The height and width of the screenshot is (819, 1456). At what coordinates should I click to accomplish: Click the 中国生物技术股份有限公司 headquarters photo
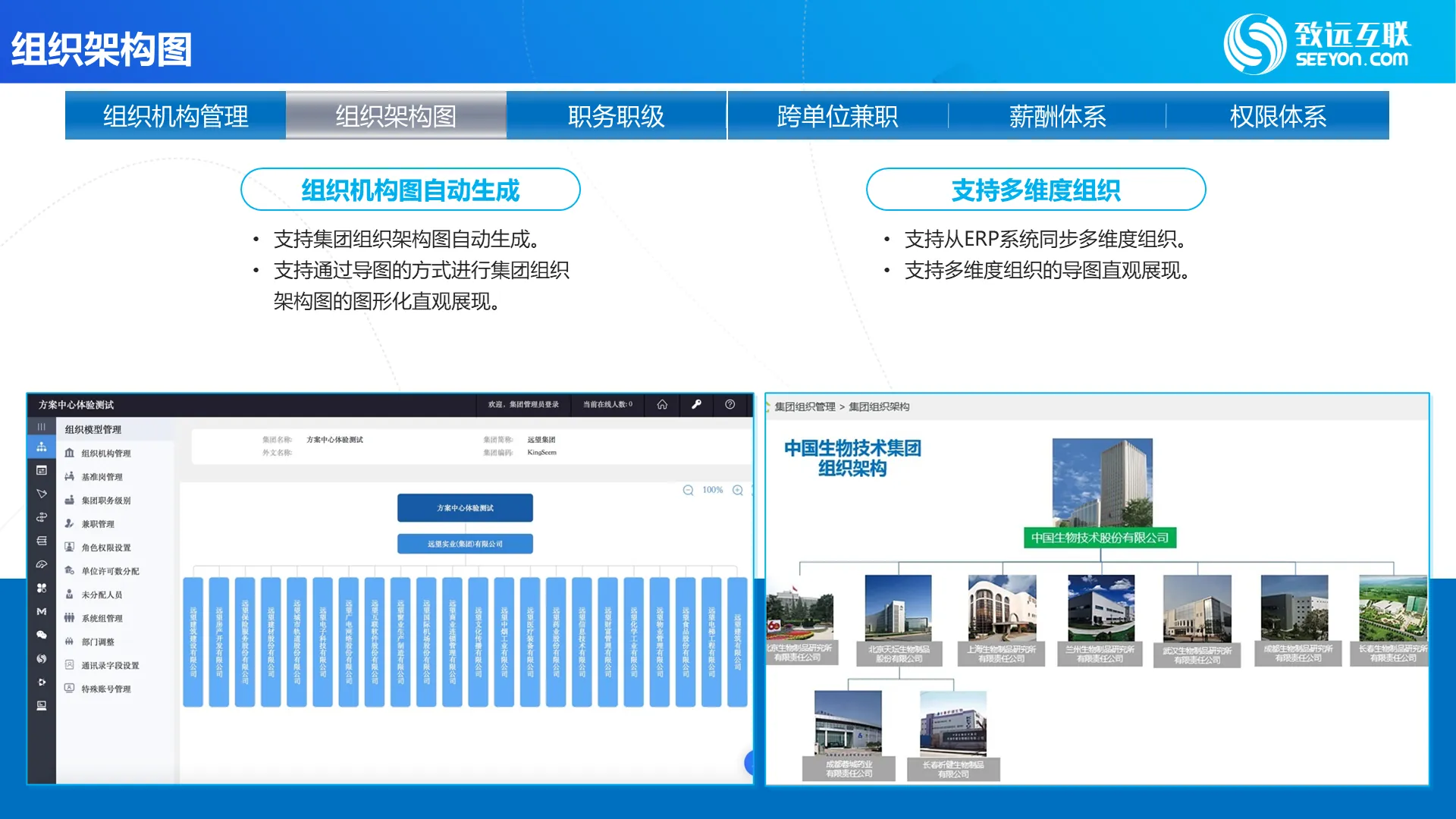(1102, 482)
